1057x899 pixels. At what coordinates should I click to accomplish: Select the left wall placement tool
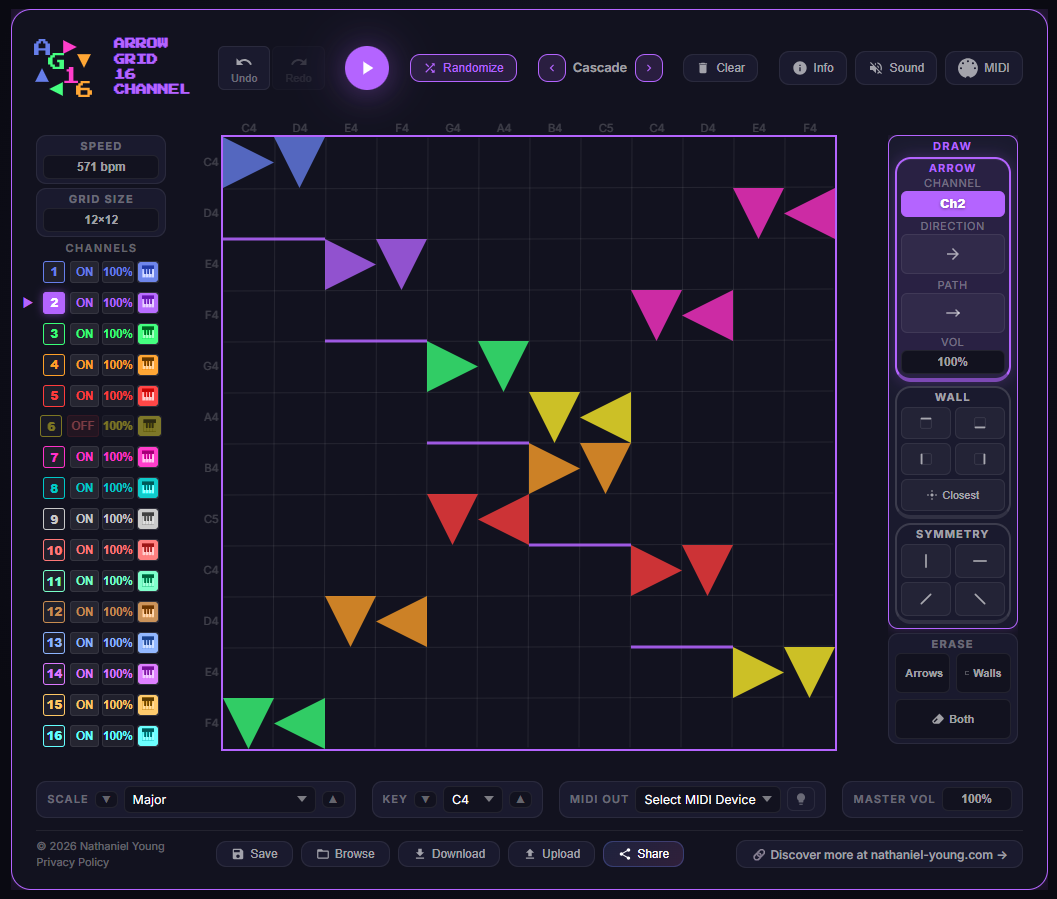[925, 459]
